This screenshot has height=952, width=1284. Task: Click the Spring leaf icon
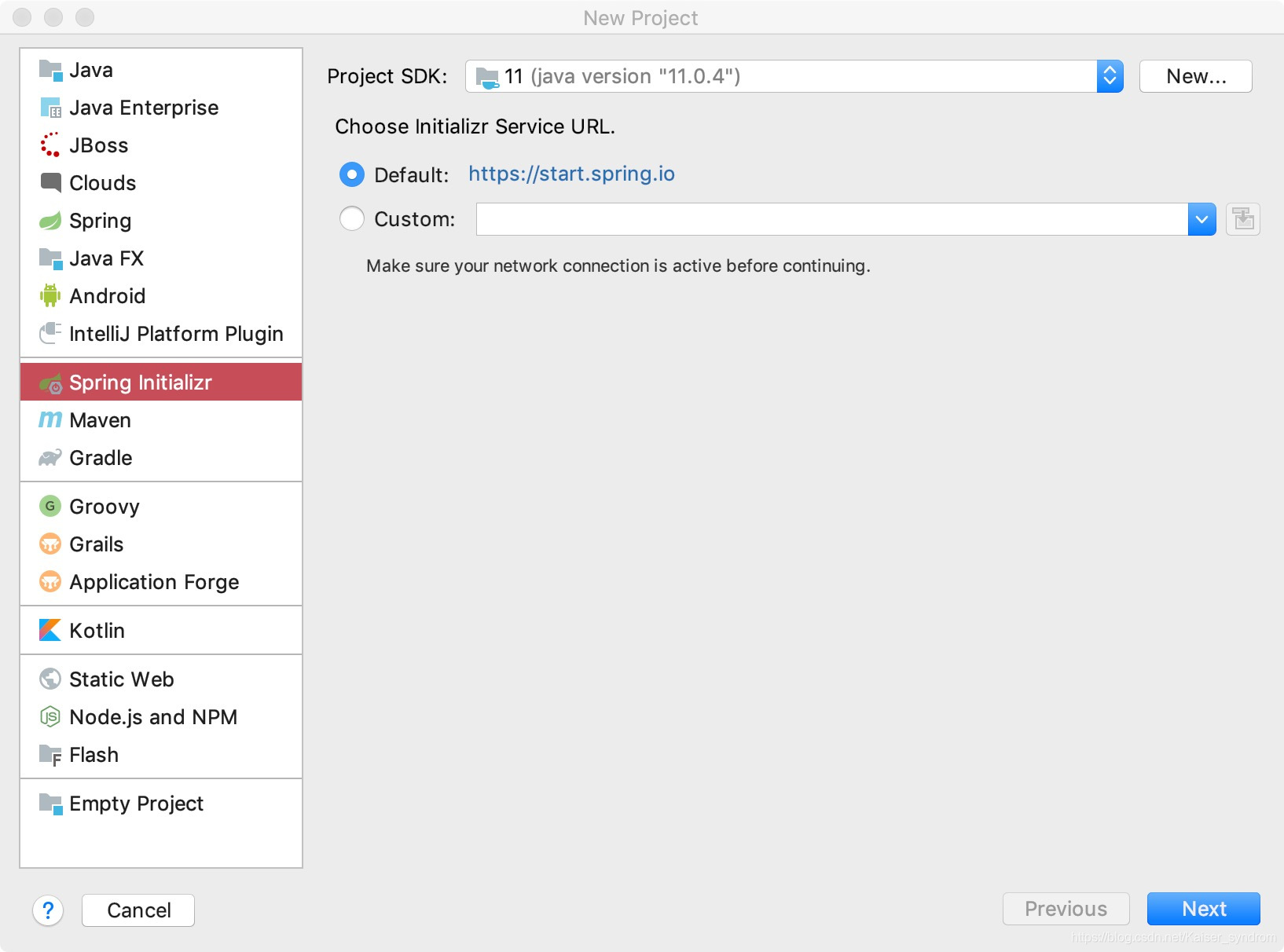(50, 221)
